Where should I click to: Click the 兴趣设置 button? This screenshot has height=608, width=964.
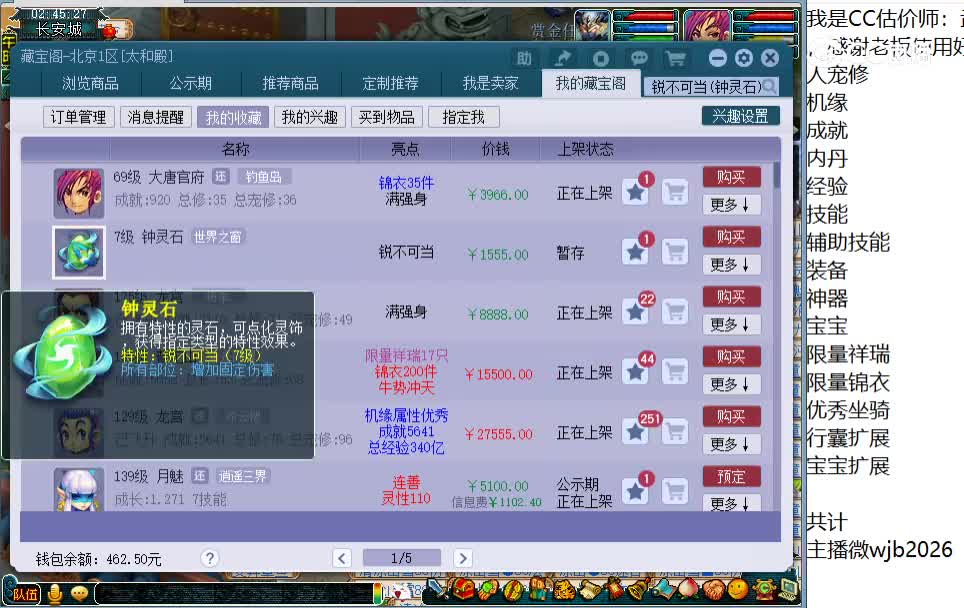[740, 116]
